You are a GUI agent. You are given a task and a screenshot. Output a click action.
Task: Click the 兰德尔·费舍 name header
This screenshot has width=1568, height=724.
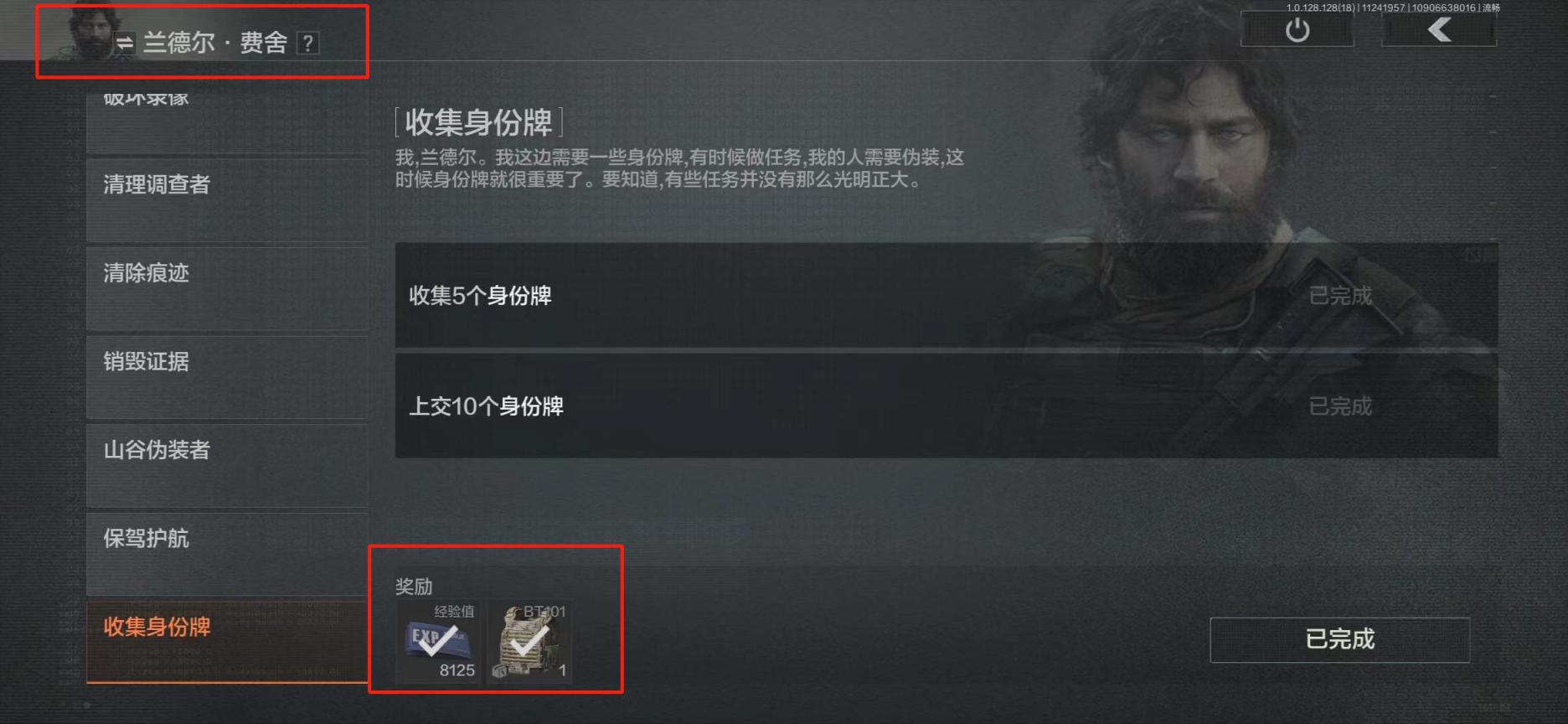215,43
